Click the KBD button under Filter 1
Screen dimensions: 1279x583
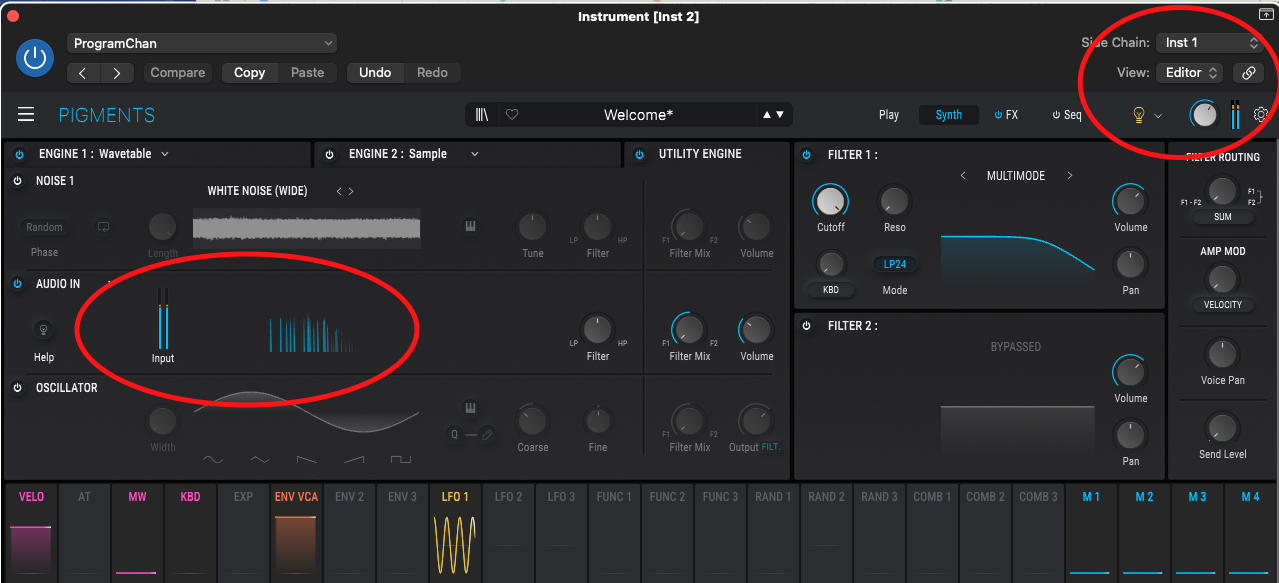(831, 290)
